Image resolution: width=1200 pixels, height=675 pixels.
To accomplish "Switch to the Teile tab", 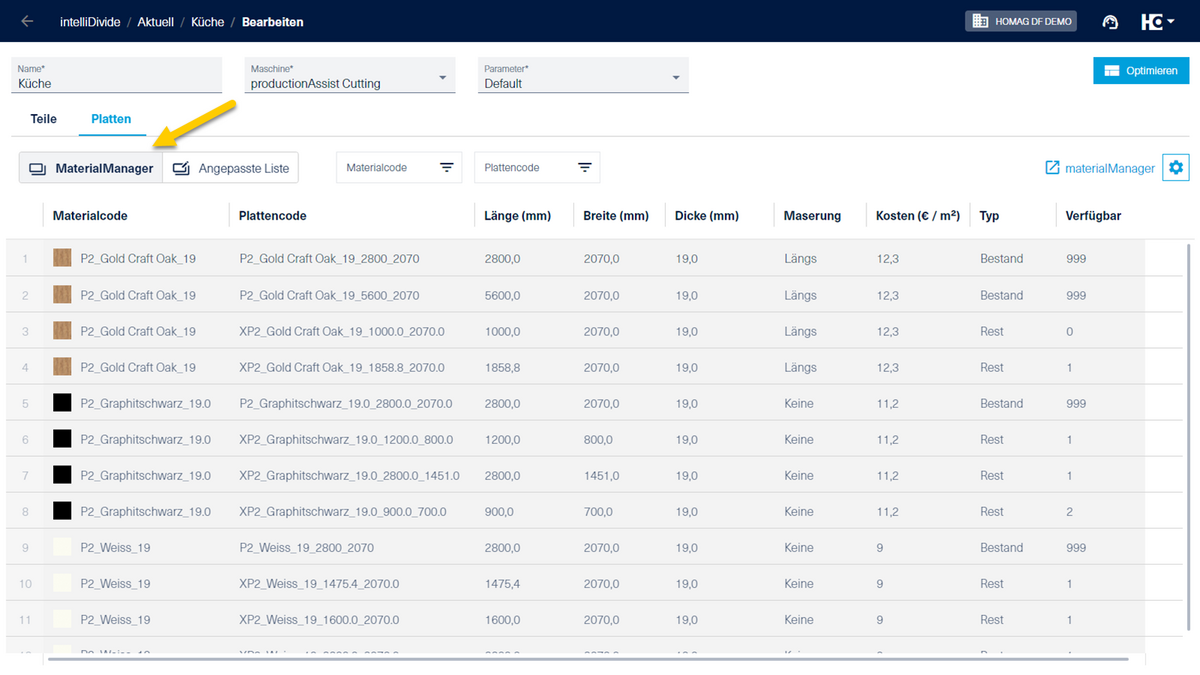I will click(x=44, y=118).
